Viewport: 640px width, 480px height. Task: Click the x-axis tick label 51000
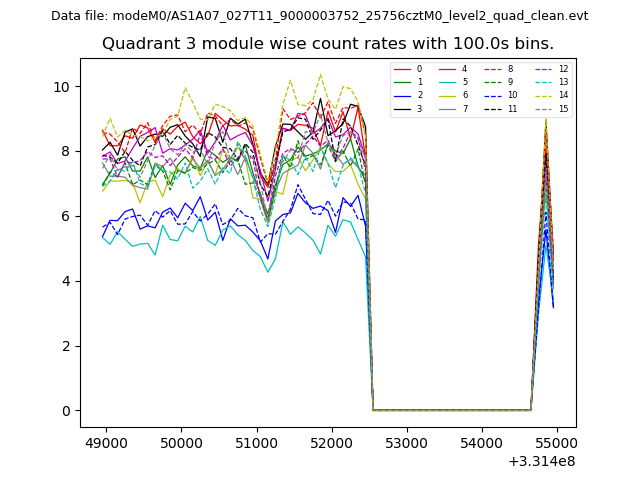pos(256,443)
